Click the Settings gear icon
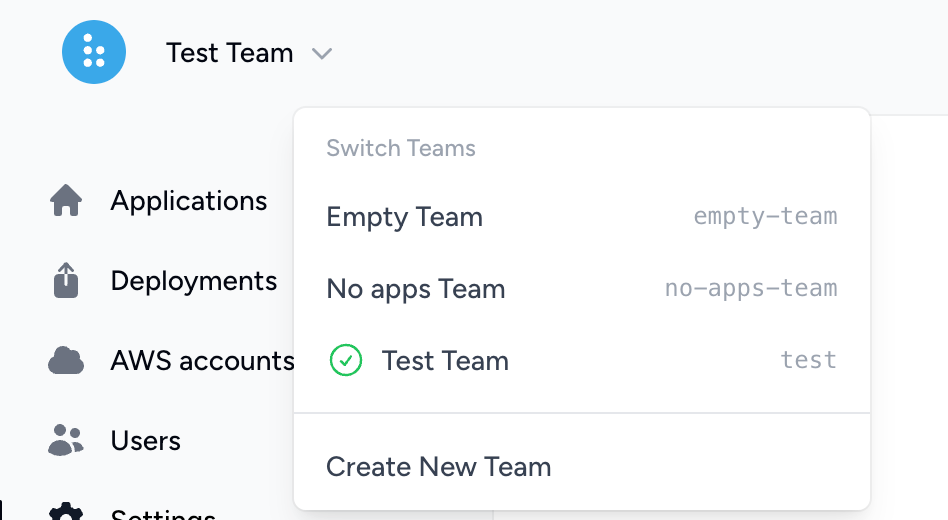This screenshot has height=520, width=948. click(66, 512)
